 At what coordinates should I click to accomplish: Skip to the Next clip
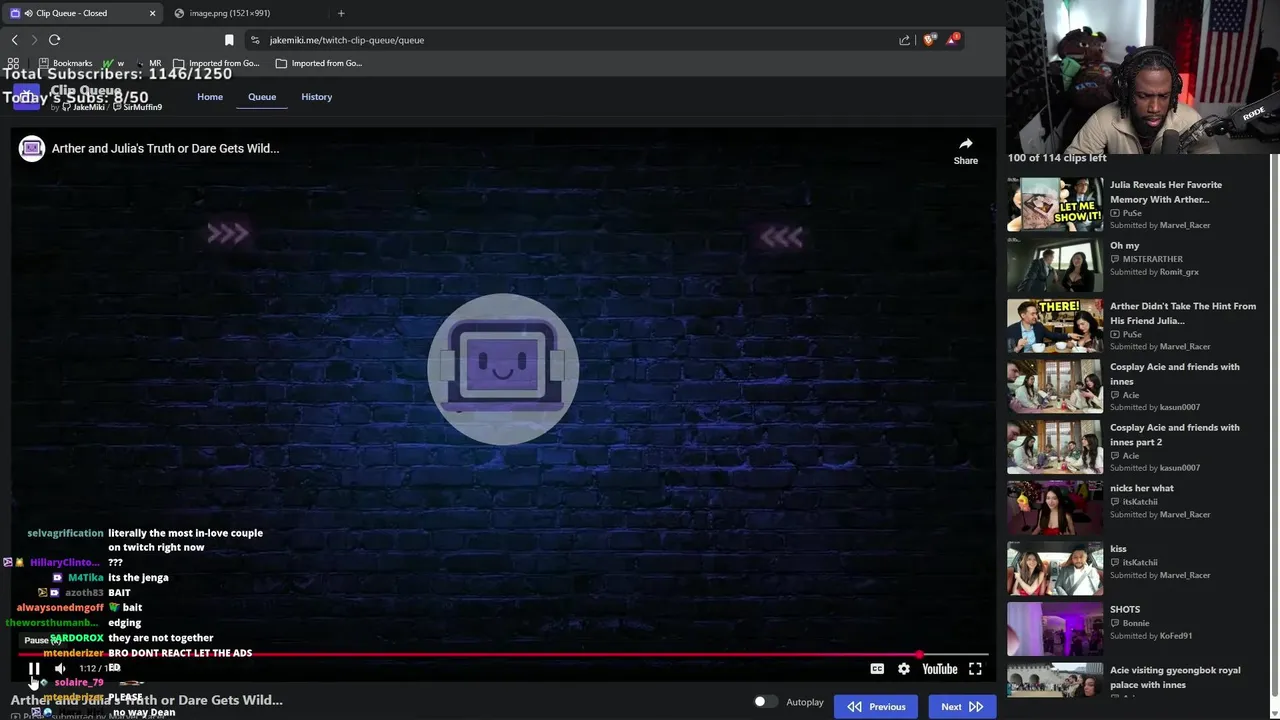(x=962, y=706)
